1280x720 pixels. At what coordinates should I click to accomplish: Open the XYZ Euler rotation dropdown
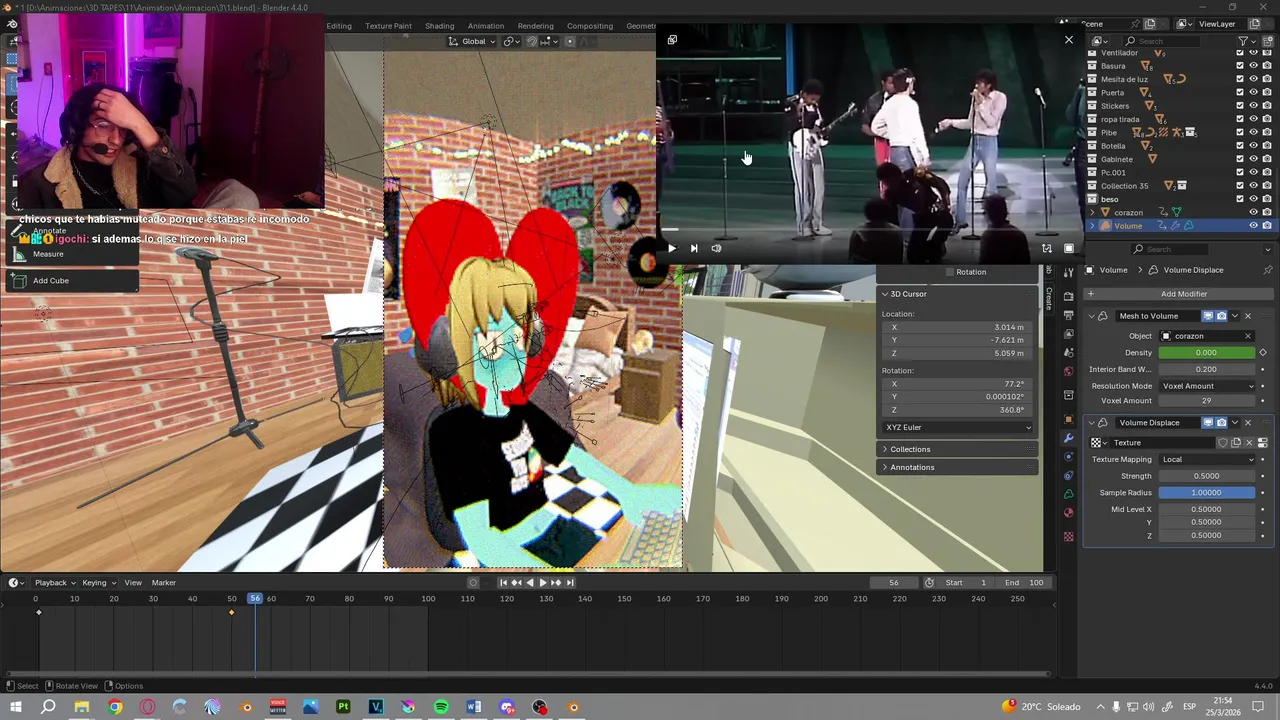[x=958, y=428]
